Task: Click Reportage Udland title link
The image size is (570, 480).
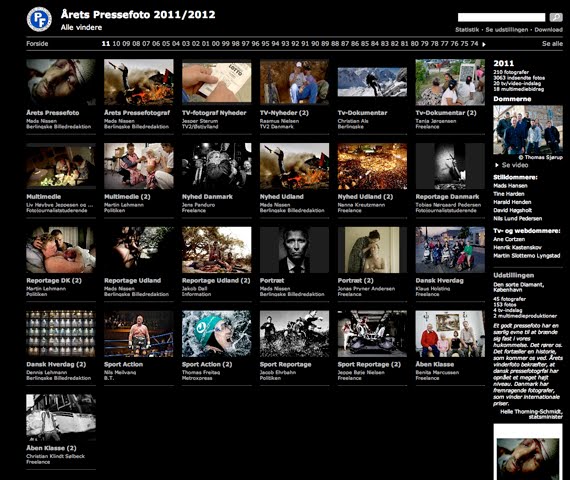Action: coord(132,281)
